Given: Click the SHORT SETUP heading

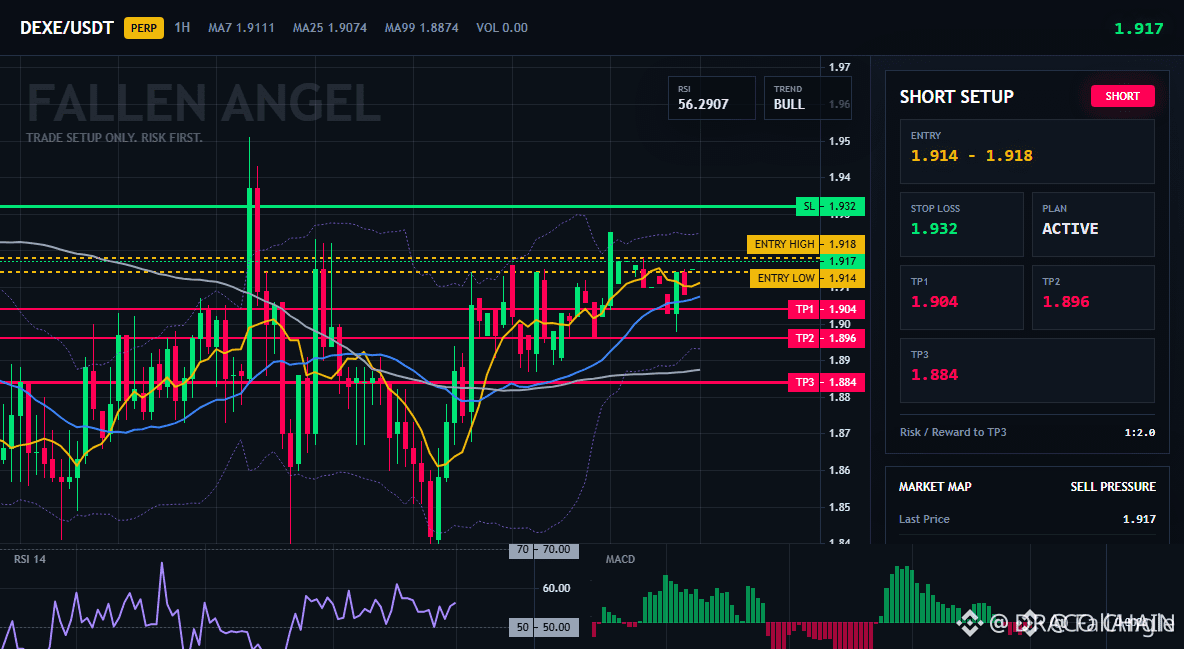Looking at the screenshot, I should click(x=956, y=97).
